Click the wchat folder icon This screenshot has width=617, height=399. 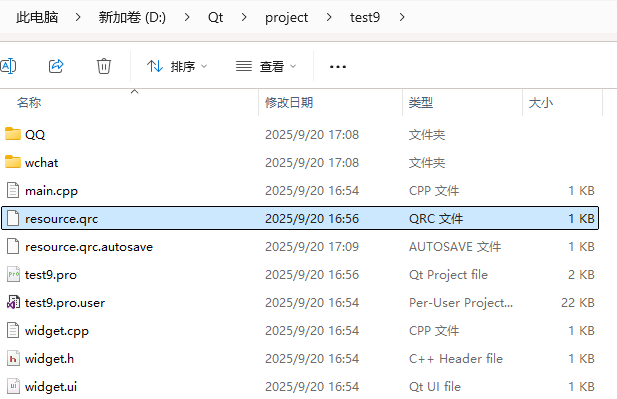[x=13, y=162]
